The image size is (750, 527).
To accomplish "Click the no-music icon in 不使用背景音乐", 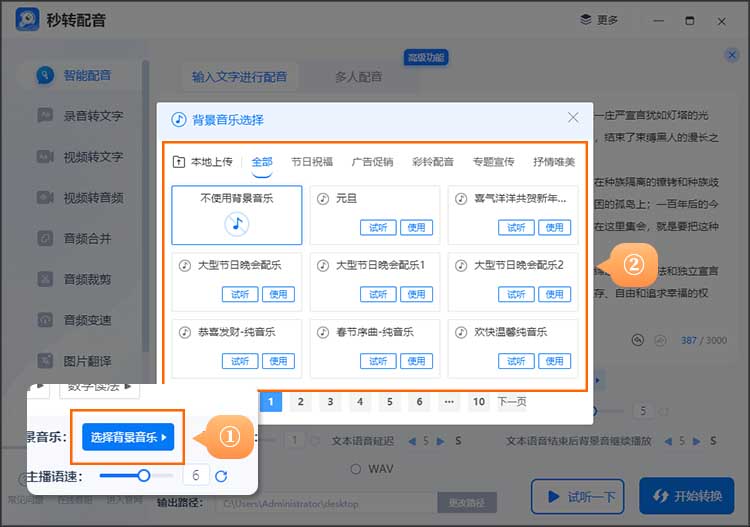I will point(237,224).
